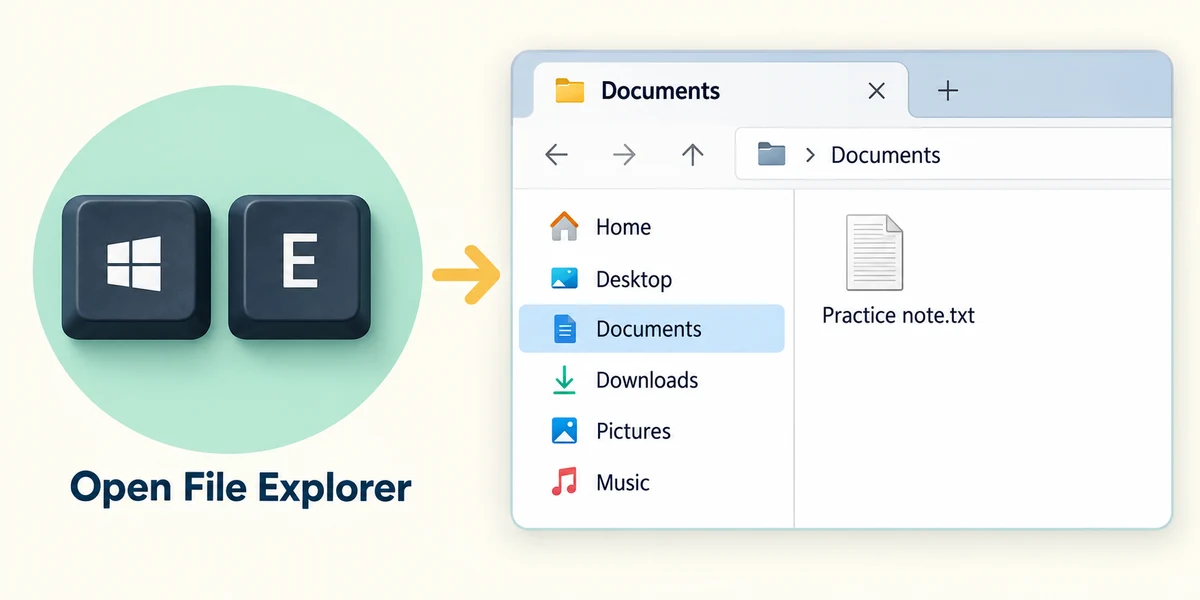Open a new tab with the plus button
Screen dimensions: 1200x600
[x=948, y=91]
